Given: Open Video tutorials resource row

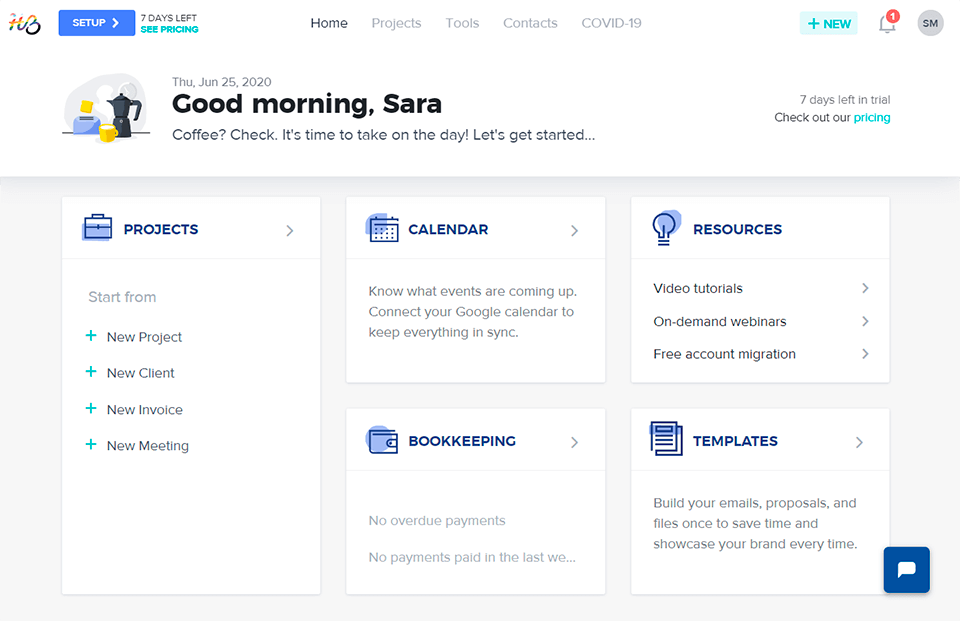Looking at the screenshot, I should [x=760, y=288].
